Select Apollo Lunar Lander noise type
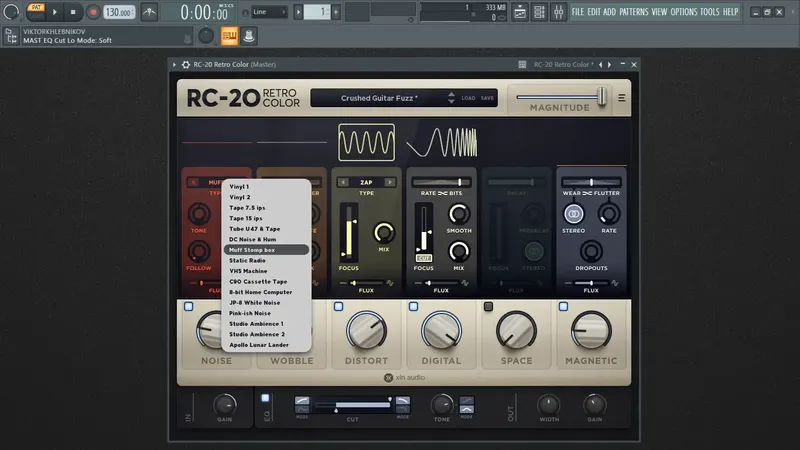Image resolution: width=800 pixels, height=450 pixels. point(266,345)
